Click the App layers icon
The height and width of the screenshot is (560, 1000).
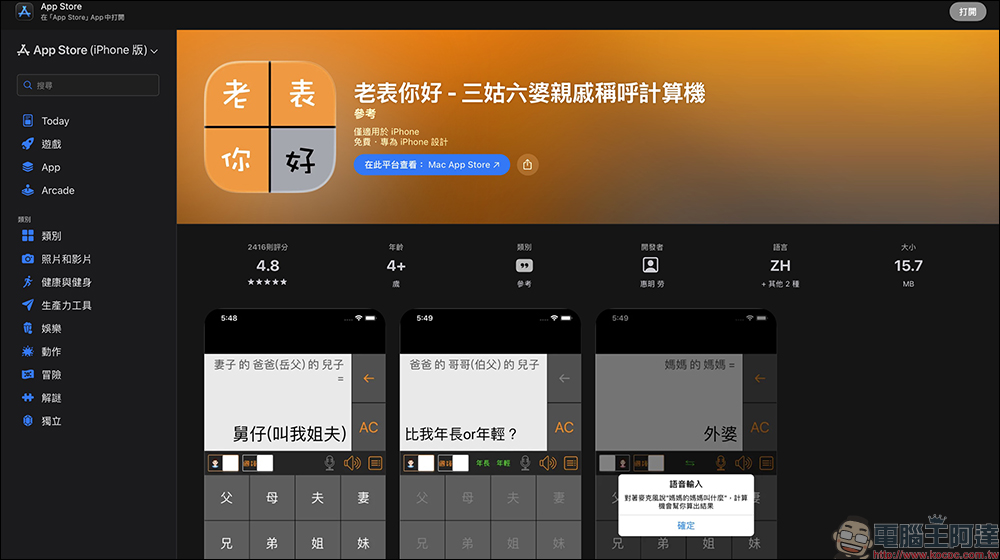point(27,167)
